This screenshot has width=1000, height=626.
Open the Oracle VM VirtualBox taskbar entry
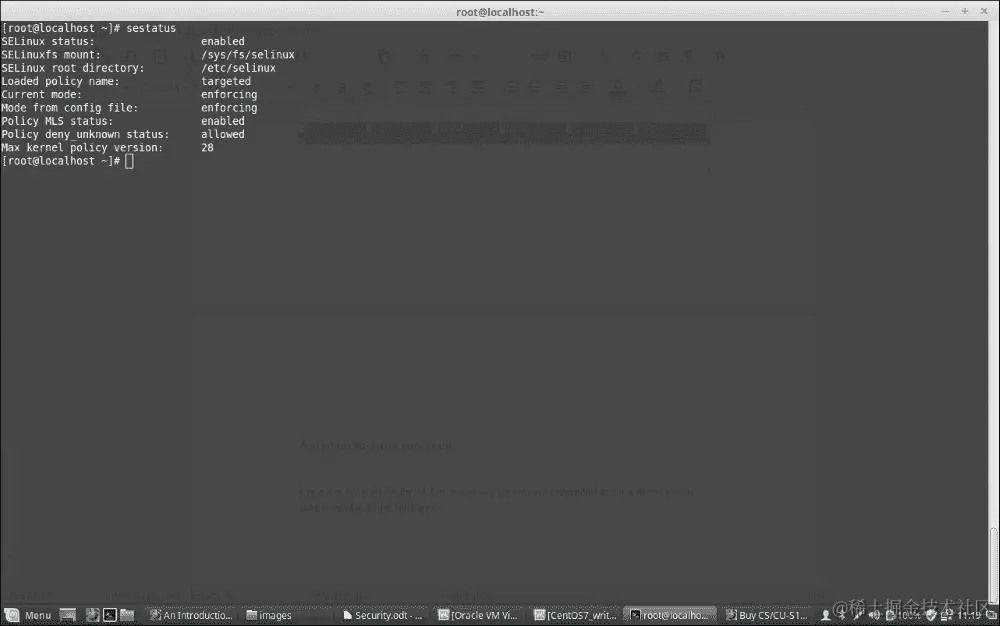tap(478, 614)
